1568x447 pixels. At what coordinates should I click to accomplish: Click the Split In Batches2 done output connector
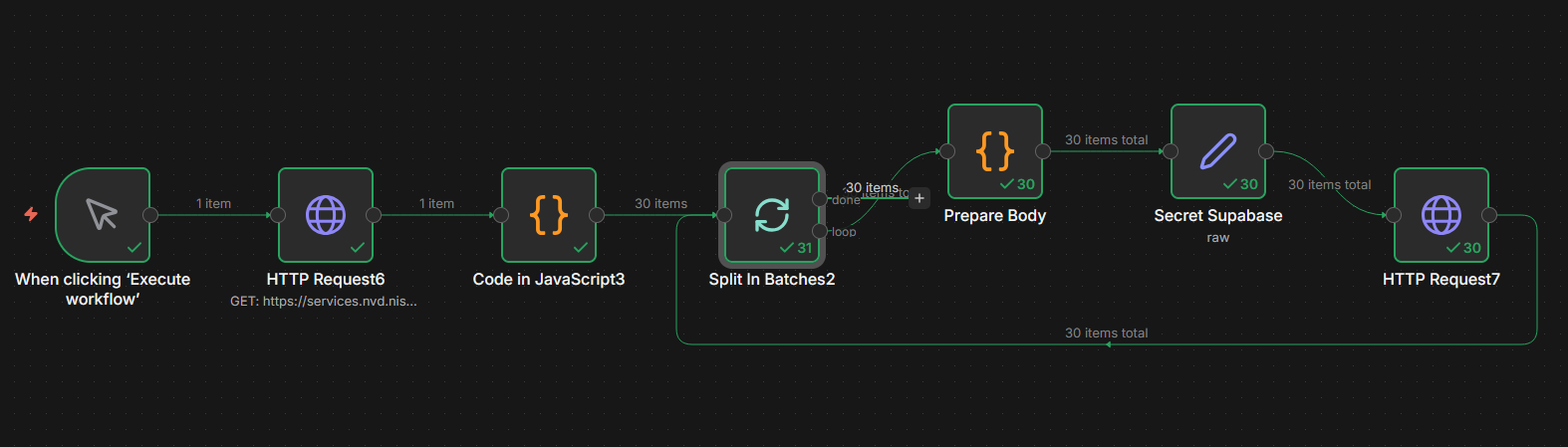(820, 199)
